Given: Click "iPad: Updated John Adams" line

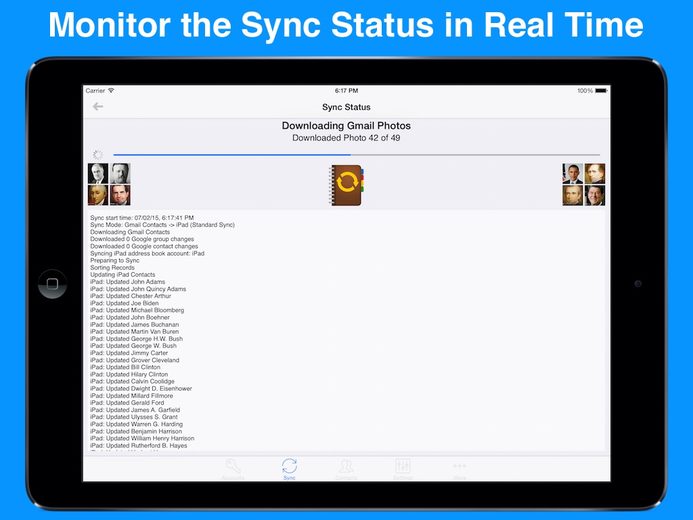Looking at the screenshot, I should coord(128,282).
